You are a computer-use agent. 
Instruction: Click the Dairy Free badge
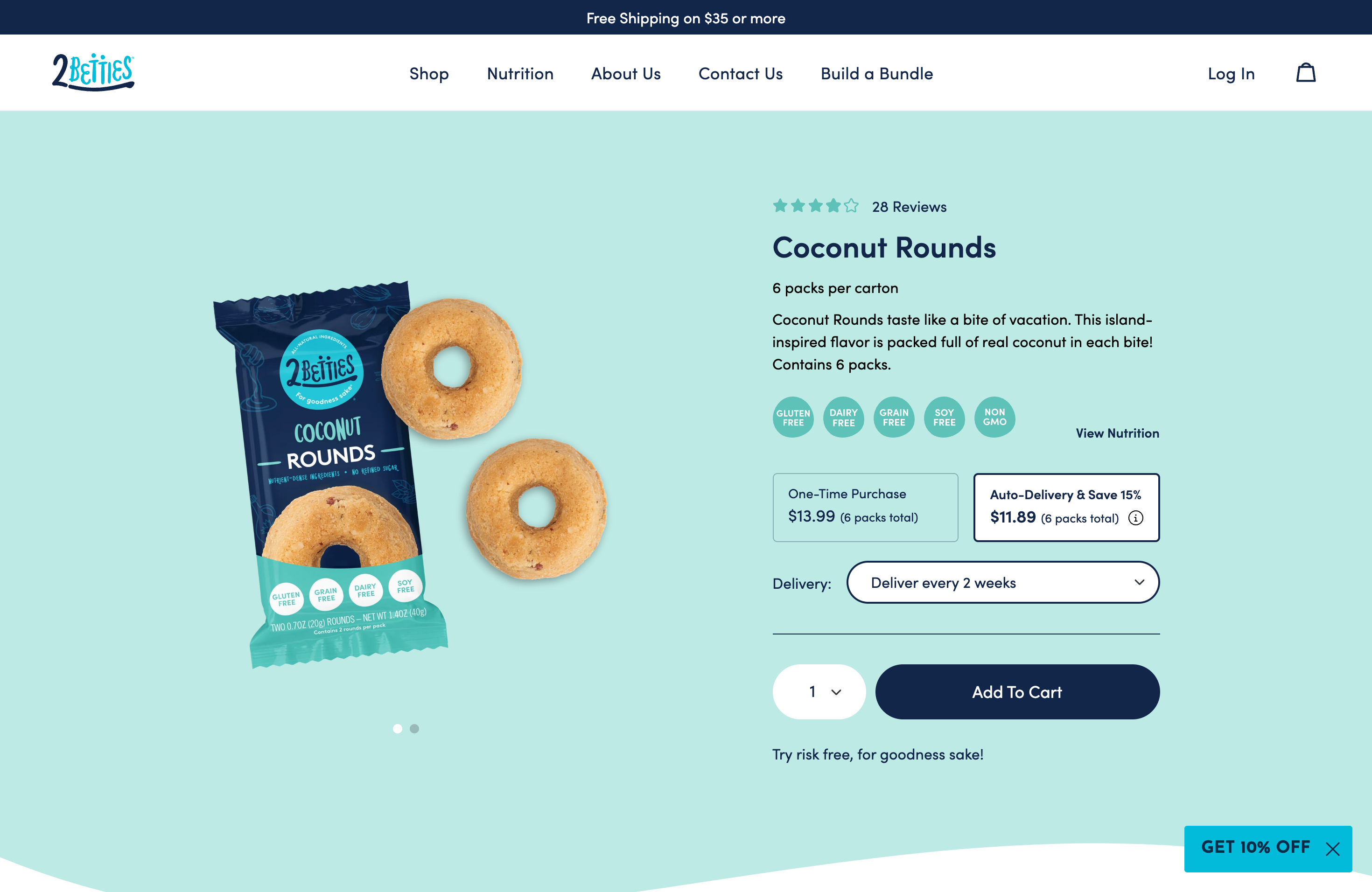tap(843, 417)
